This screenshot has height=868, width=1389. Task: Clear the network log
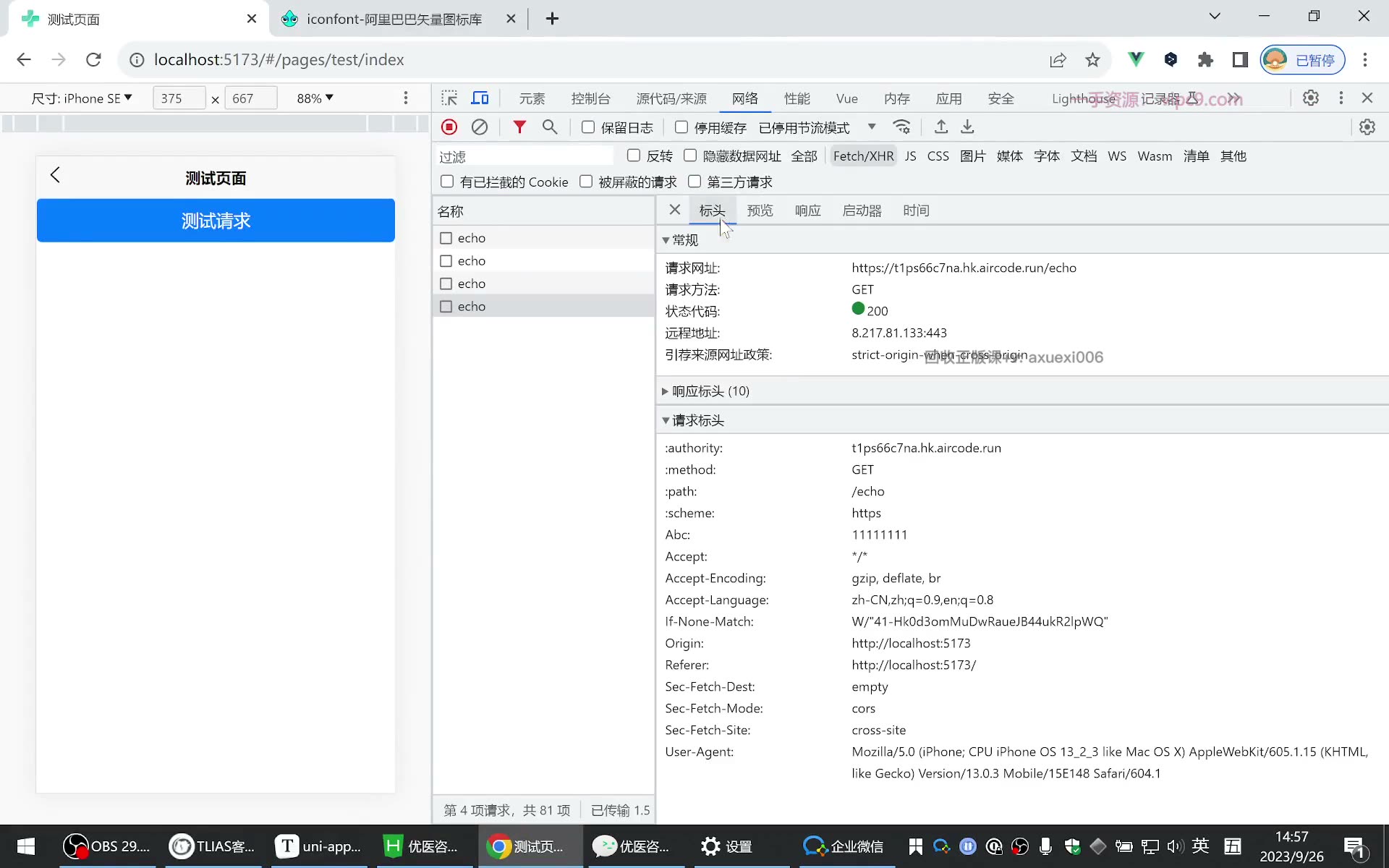point(480,127)
